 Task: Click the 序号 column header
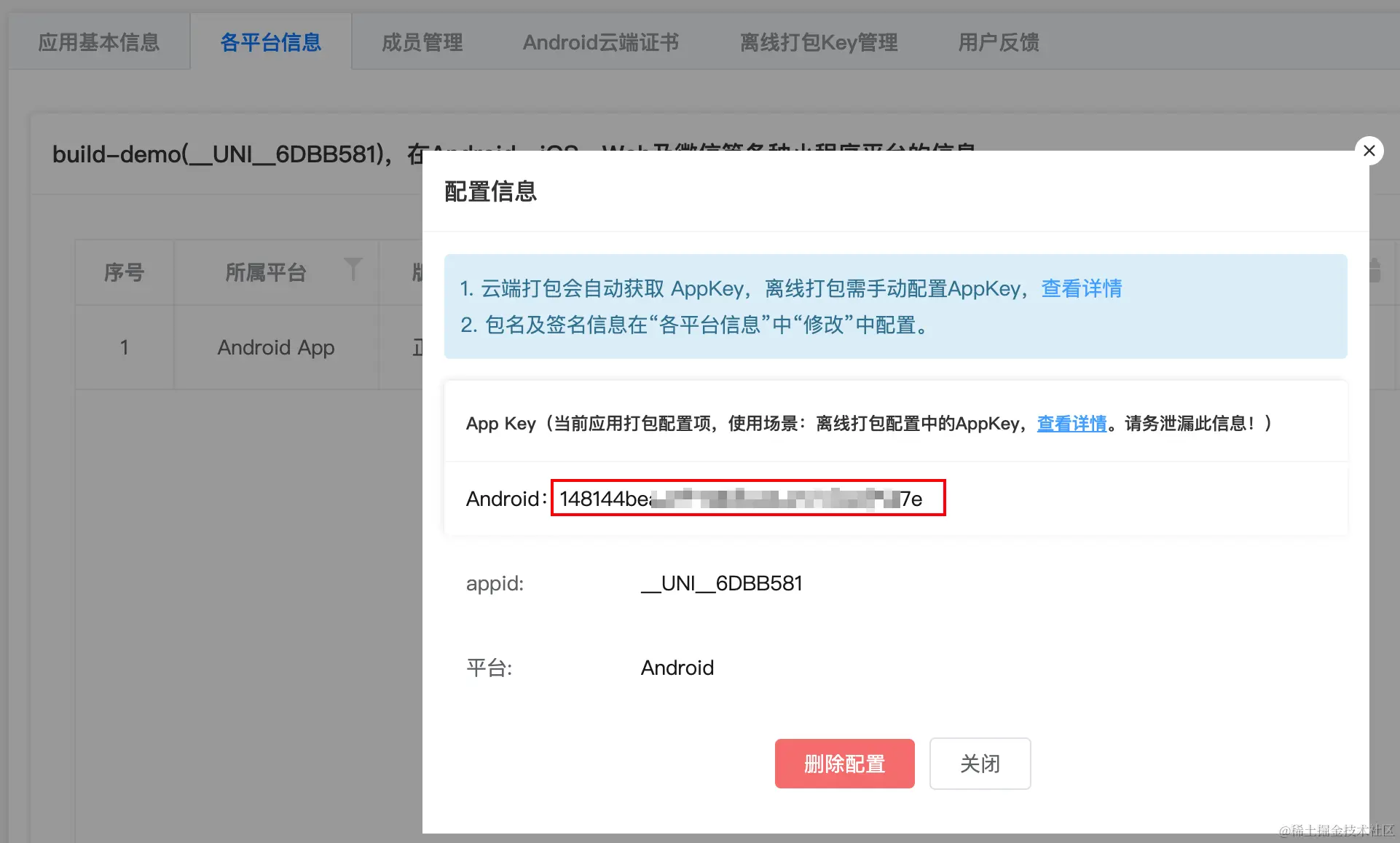124,272
